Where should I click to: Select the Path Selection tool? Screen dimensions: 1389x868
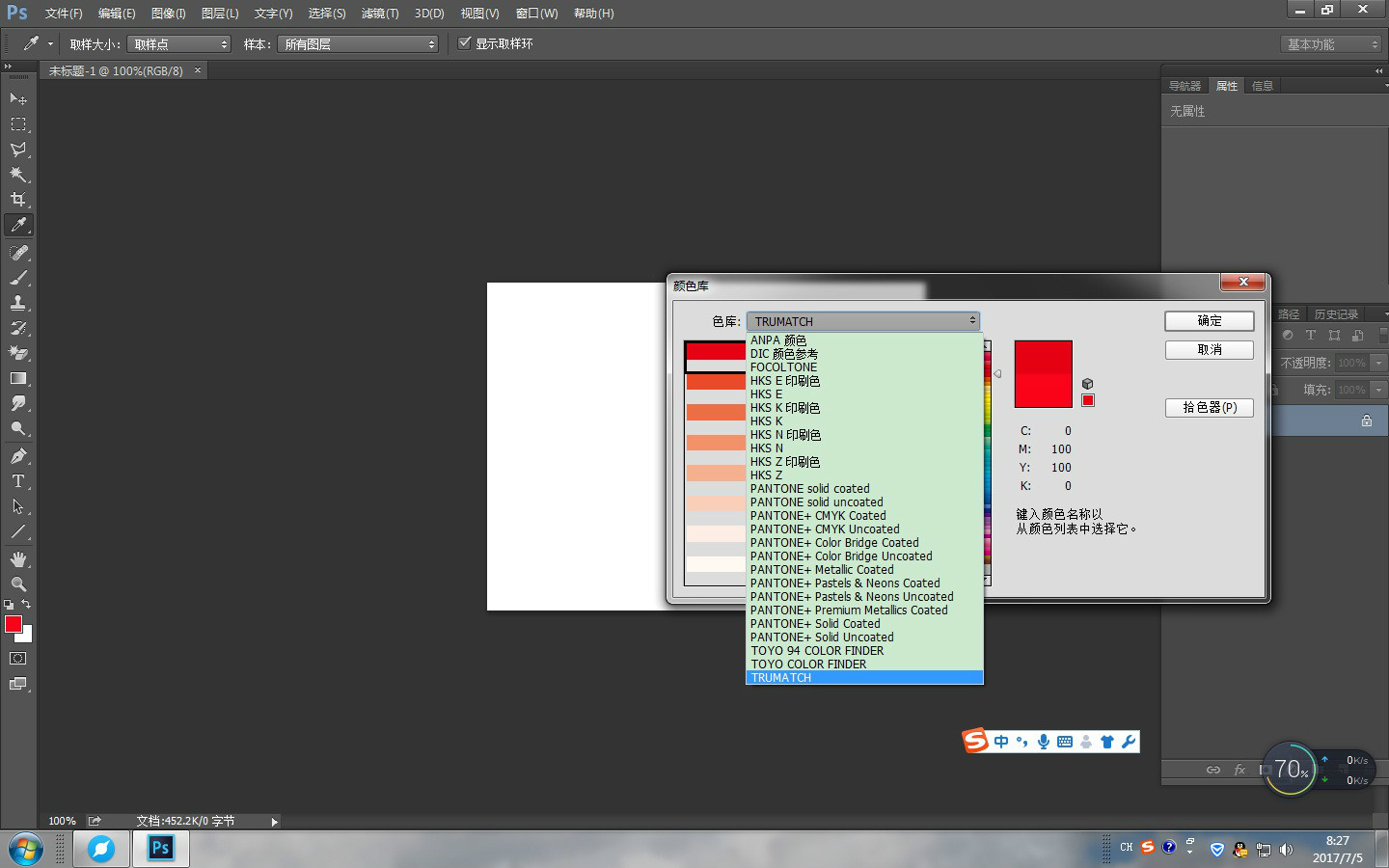click(18, 506)
